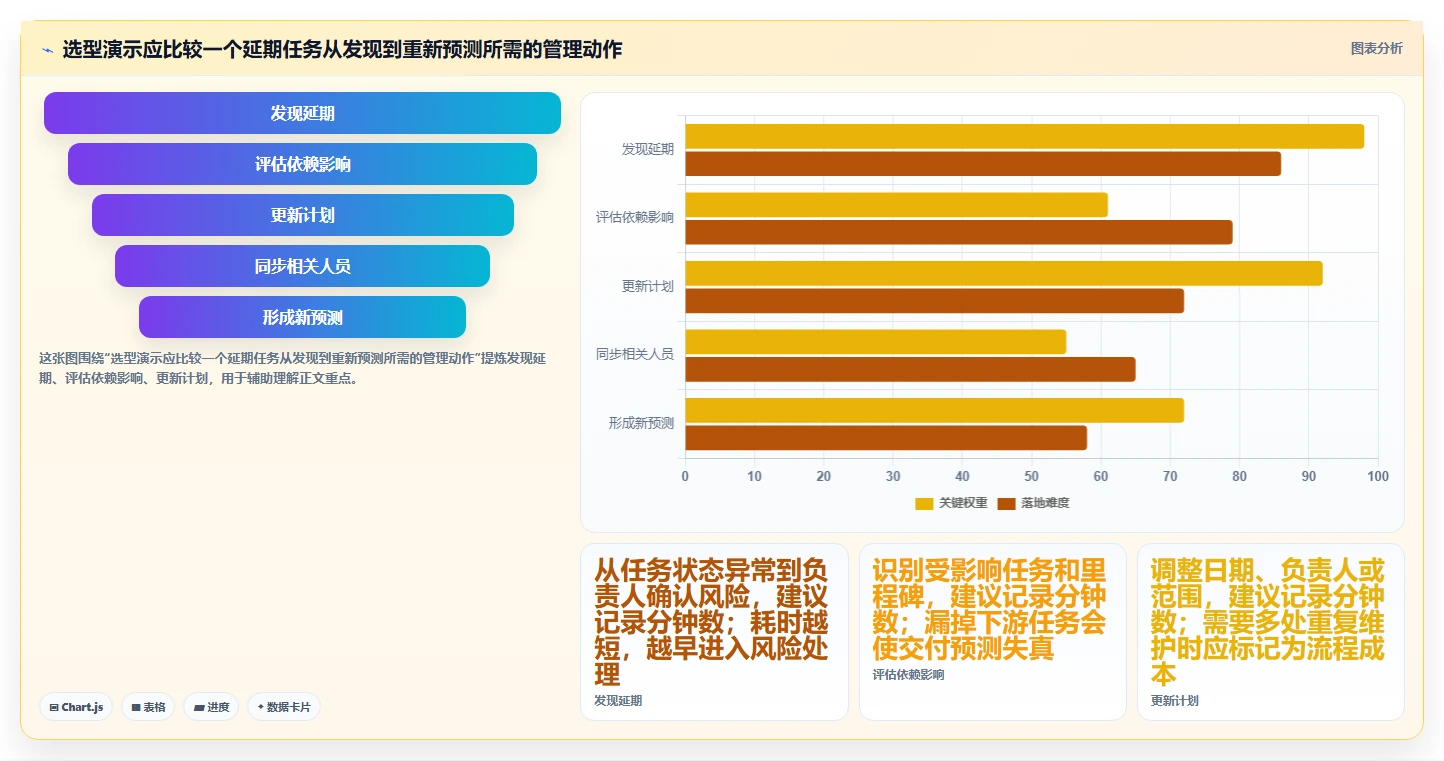1444x761 pixels.
Task: Open the data card starting 从任务状态异常
Action: pyautogui.click(x=714, y=632)
